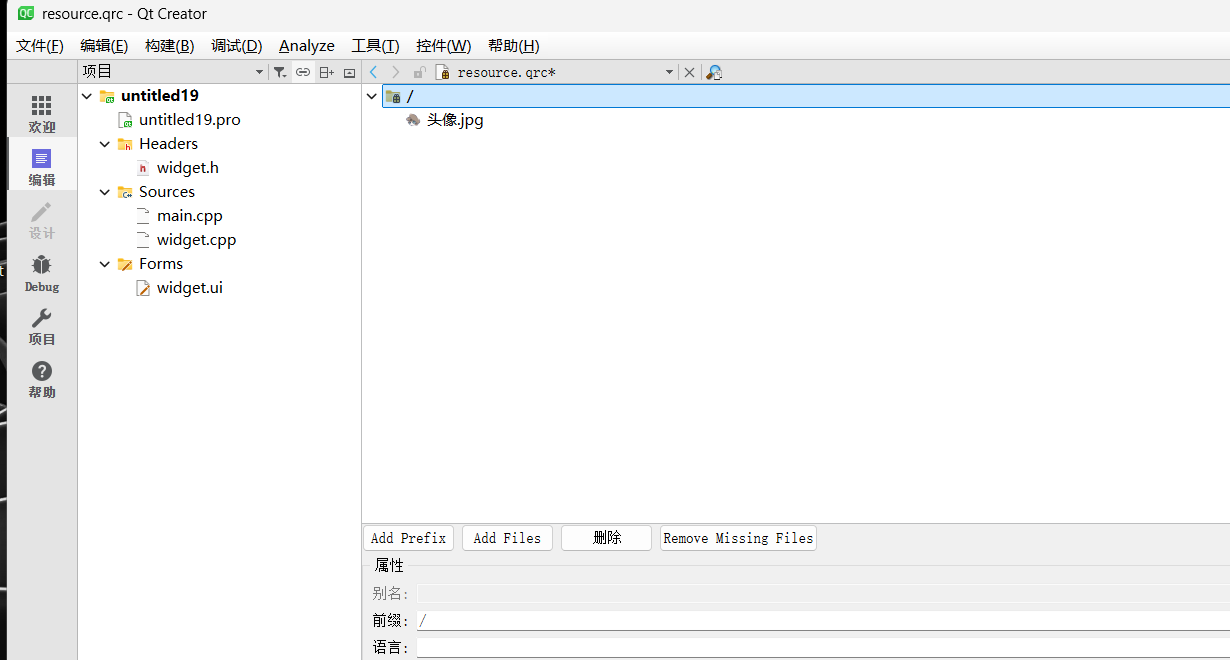Select untitled19.pro in project tree
Image resolution: width=1230 pixels, height=660 pixels.
[190, 120]
